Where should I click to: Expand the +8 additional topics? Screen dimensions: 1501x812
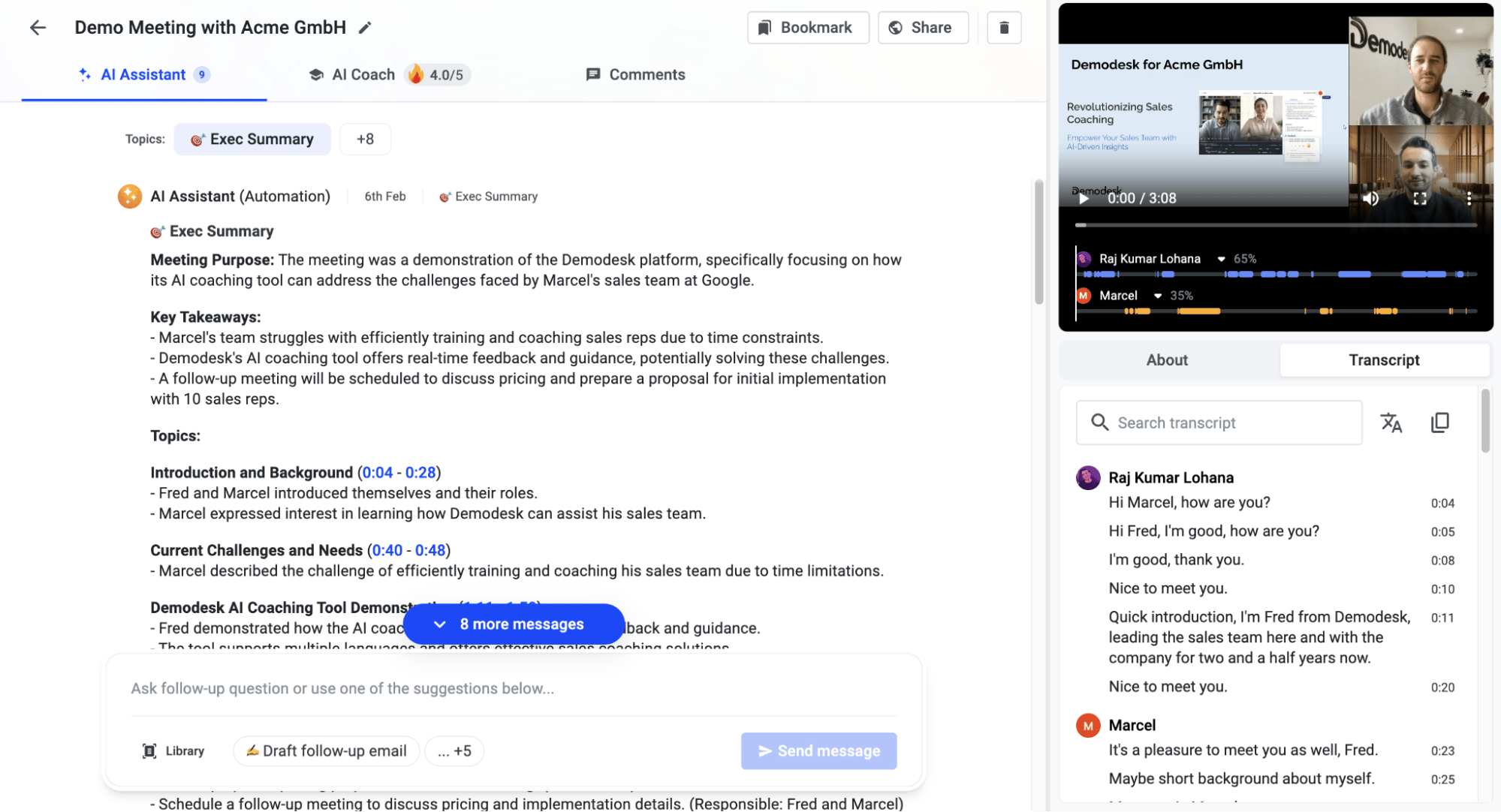(365, 139)
